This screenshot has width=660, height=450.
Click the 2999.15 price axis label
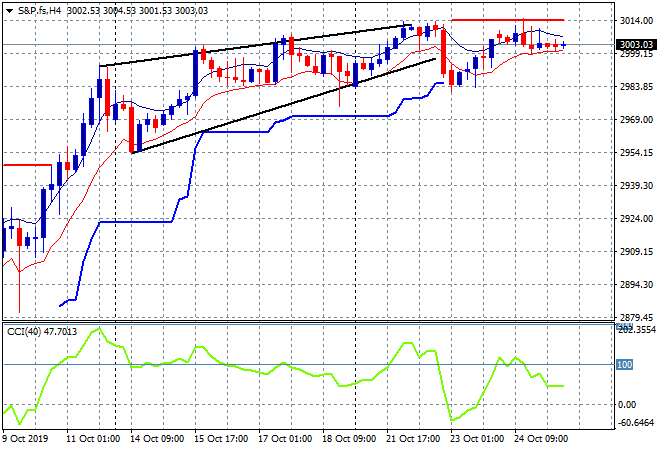coord(636,54)
